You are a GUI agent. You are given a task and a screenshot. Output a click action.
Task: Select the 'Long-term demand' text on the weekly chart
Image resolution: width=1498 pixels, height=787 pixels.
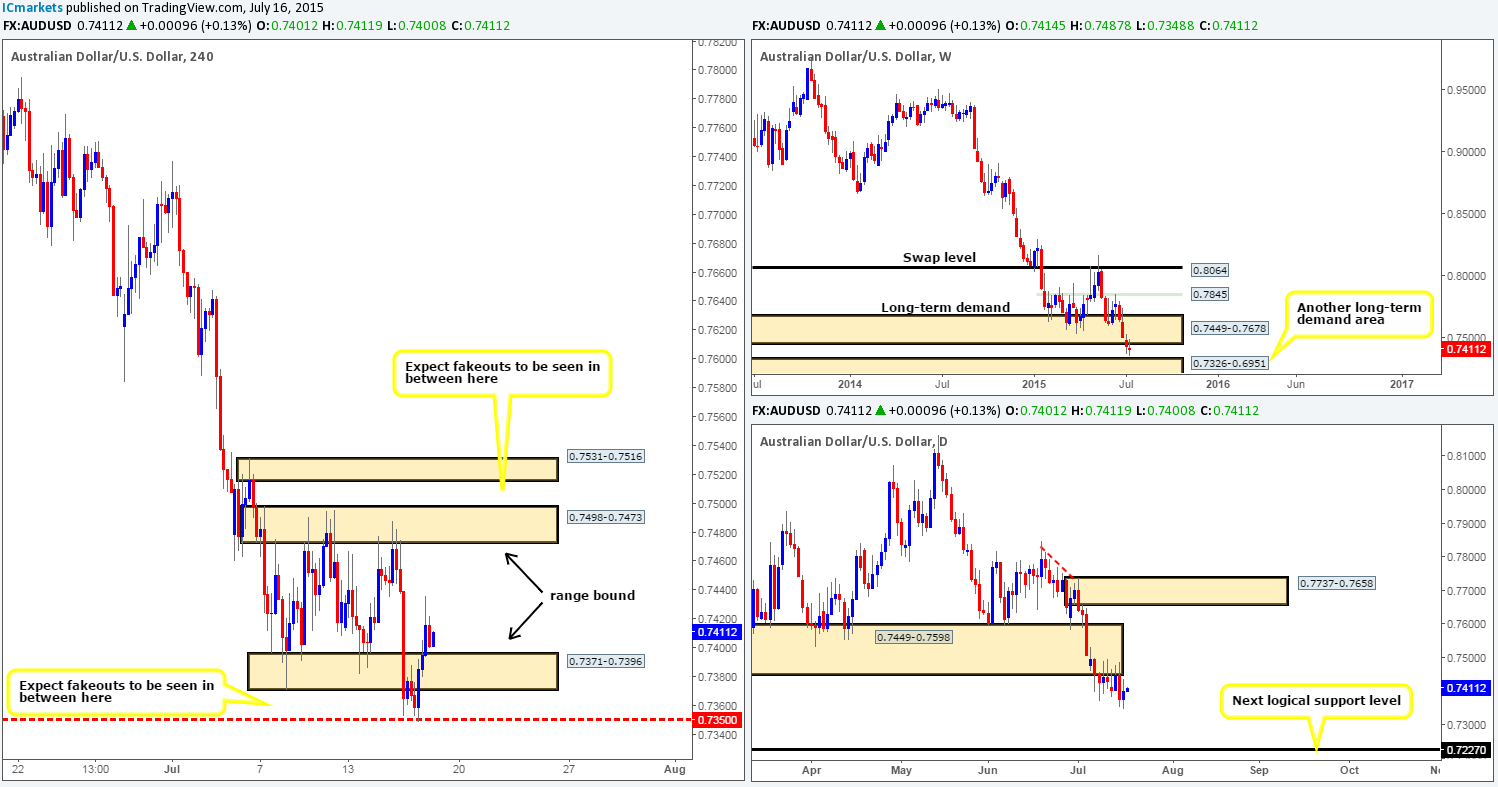click(x=945, y=307)
